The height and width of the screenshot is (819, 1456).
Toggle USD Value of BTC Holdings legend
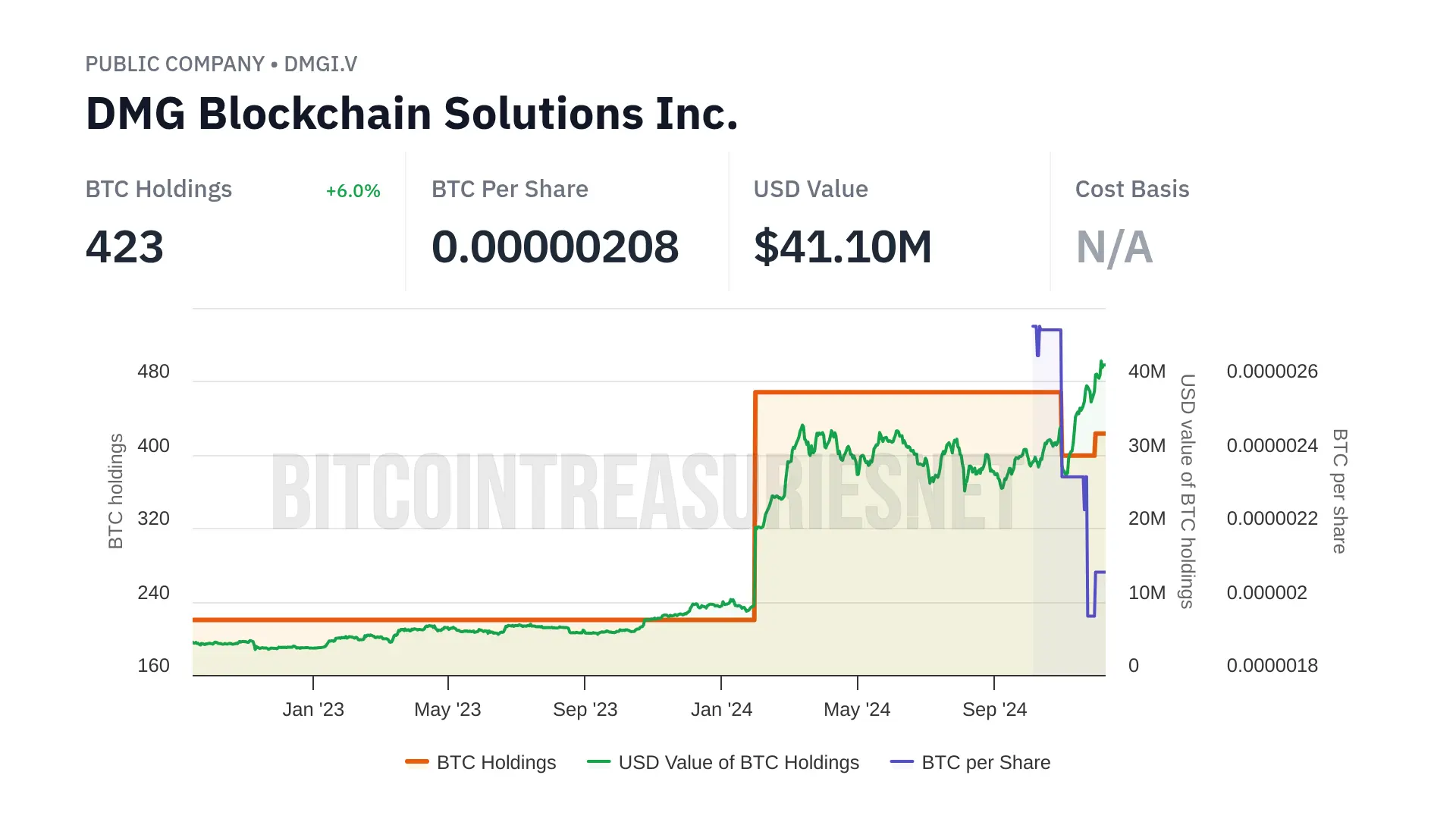[x=739, y=762]
